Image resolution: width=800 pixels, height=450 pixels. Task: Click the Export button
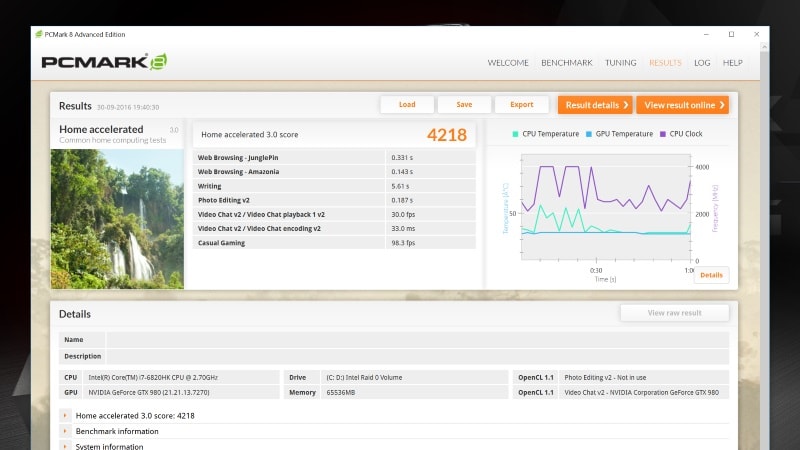521,105
